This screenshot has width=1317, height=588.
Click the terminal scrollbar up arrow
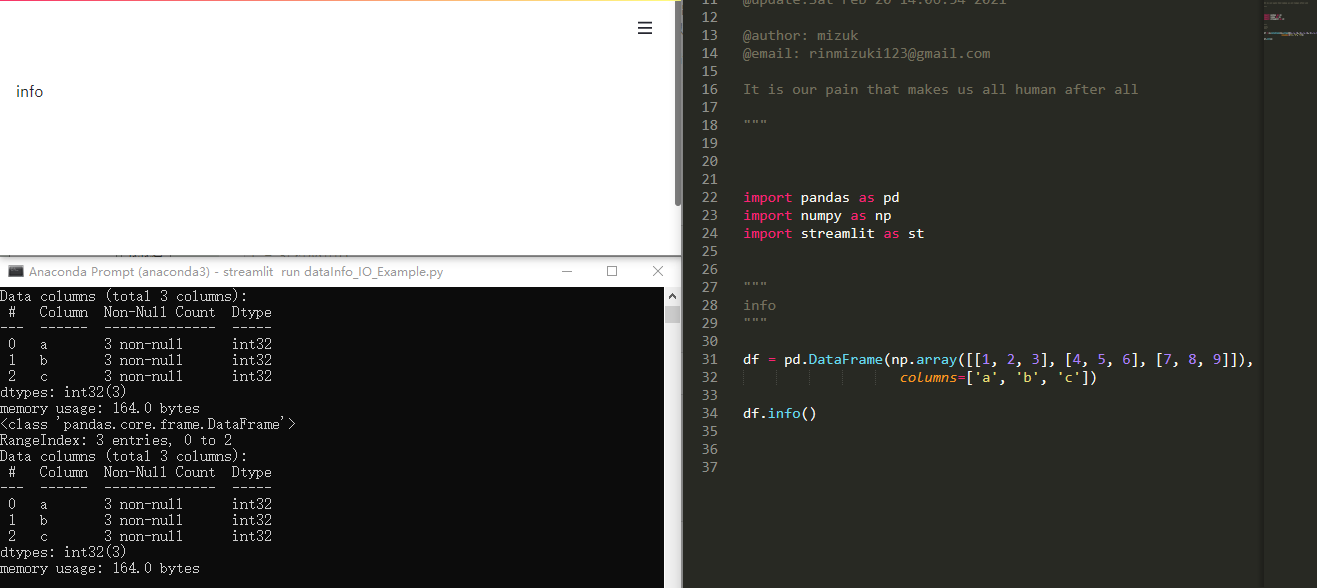[x=672, y=294]
